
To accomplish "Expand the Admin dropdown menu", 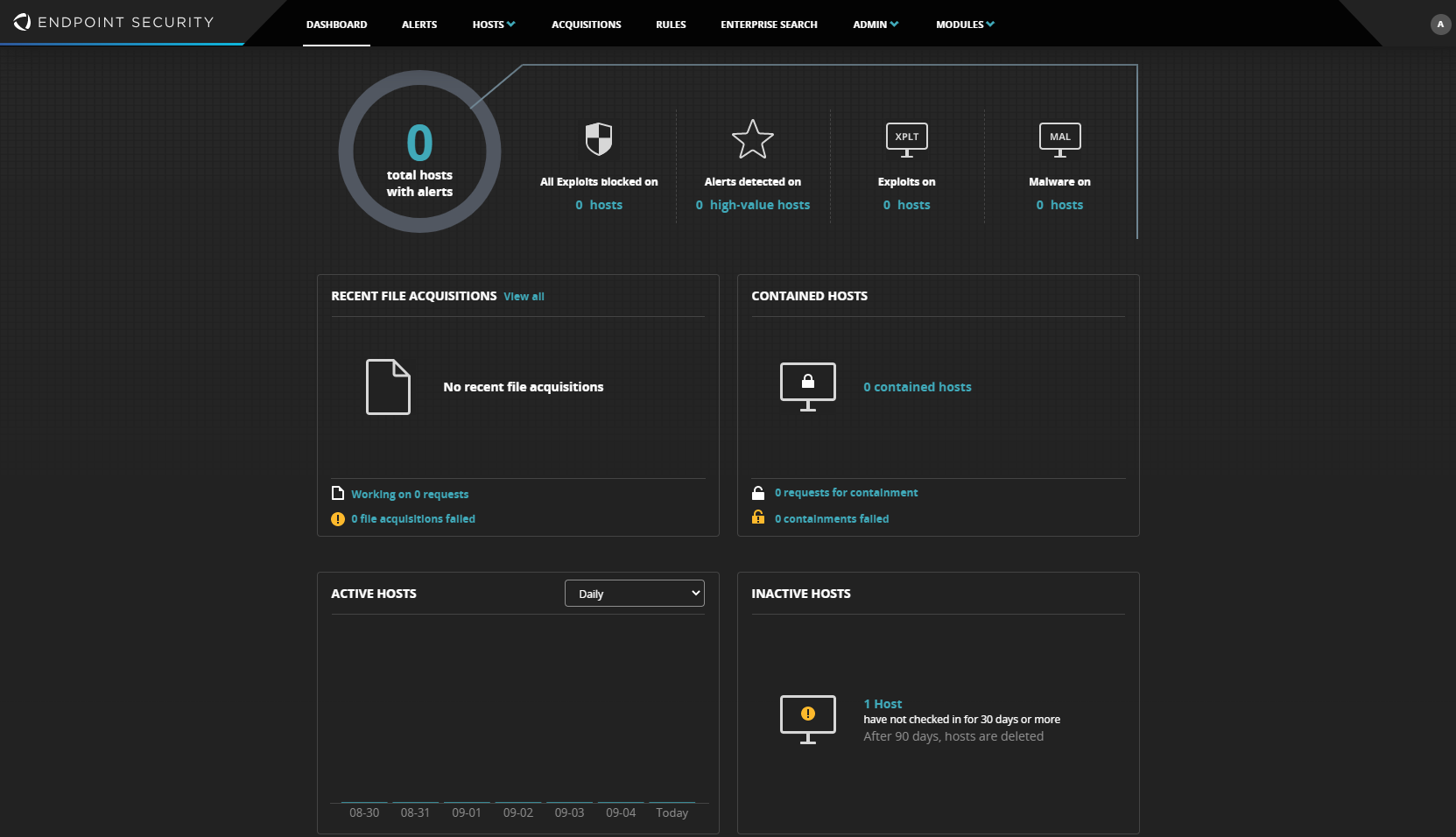I will click(876, 25).
